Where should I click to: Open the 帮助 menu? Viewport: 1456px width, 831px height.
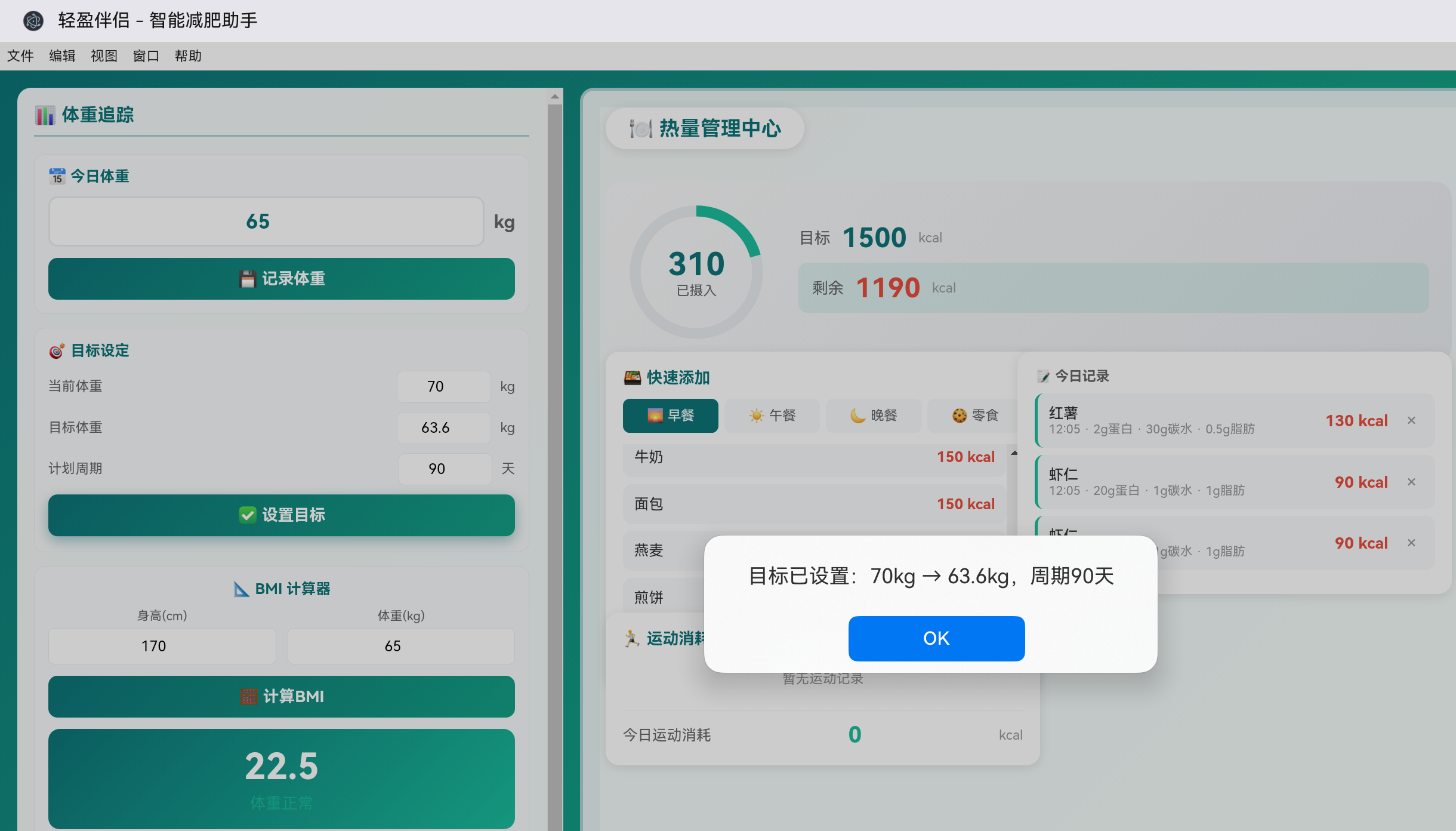[188, 56]
